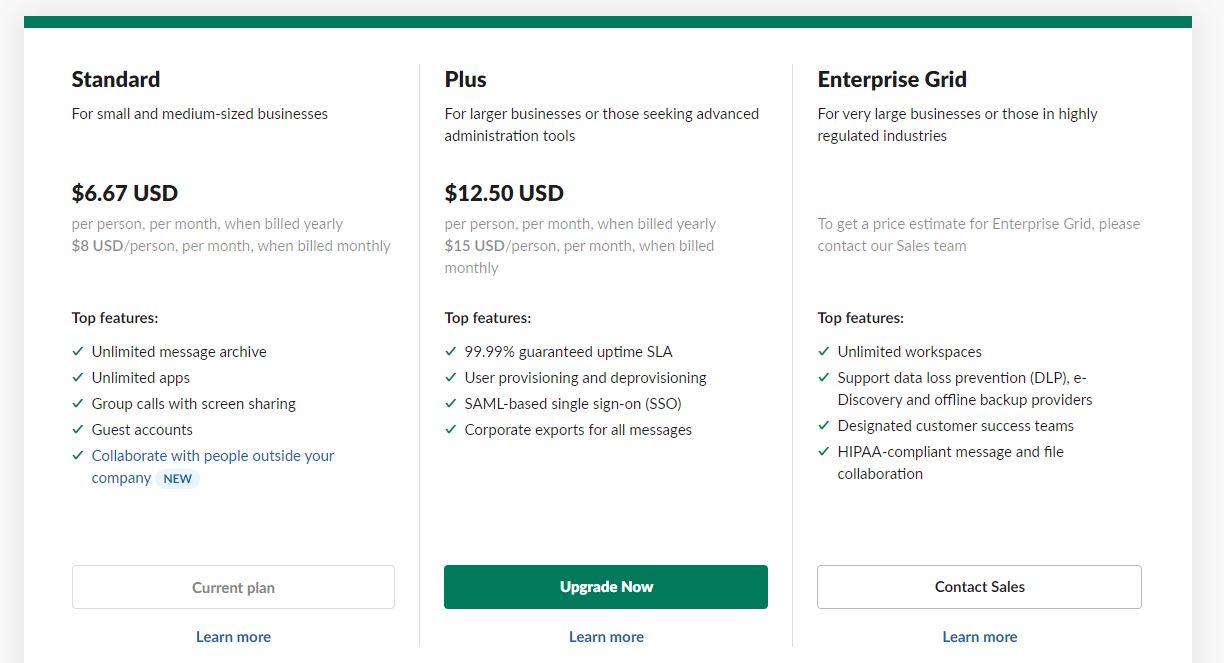Click checkmark beside Guest accounts

(78, 429)
